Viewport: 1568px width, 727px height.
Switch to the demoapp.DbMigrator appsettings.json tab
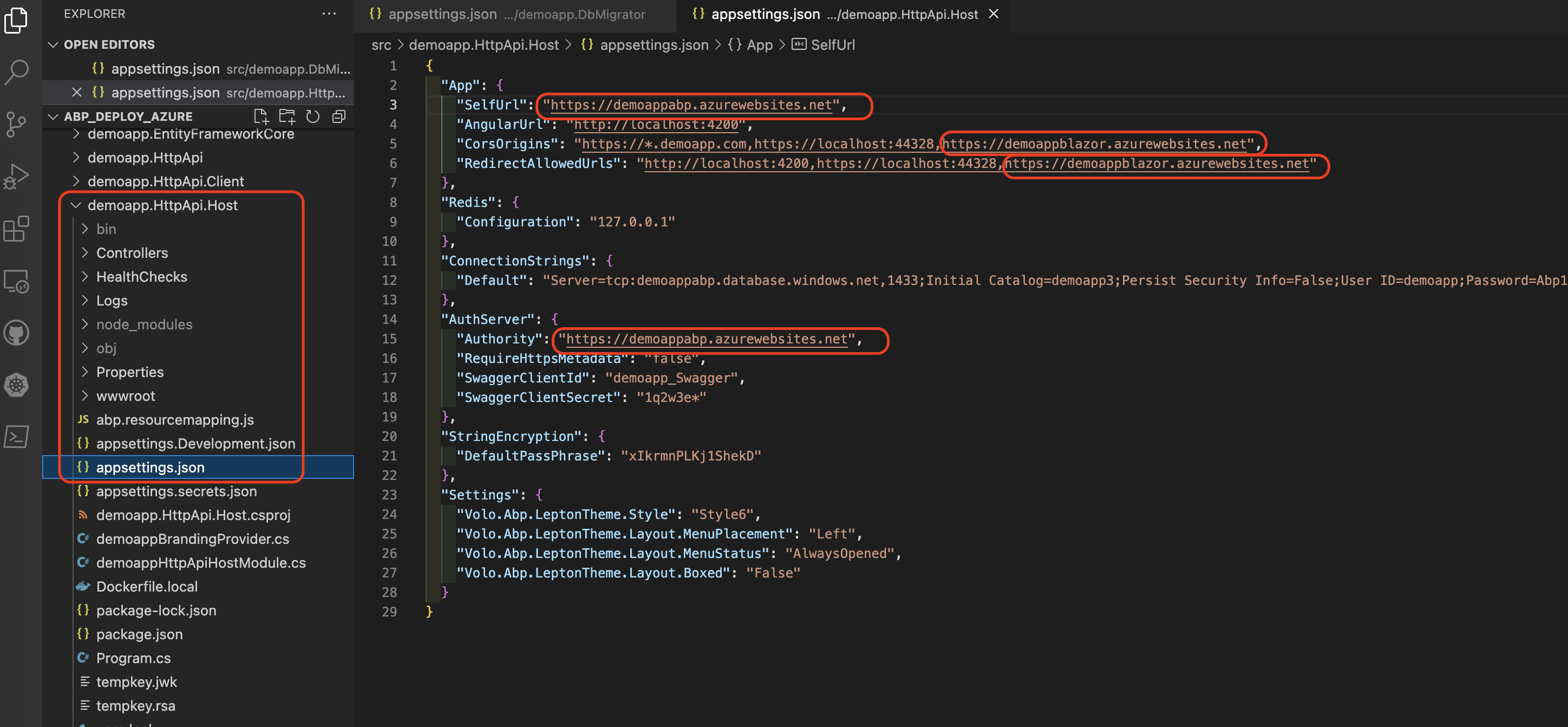508,15
